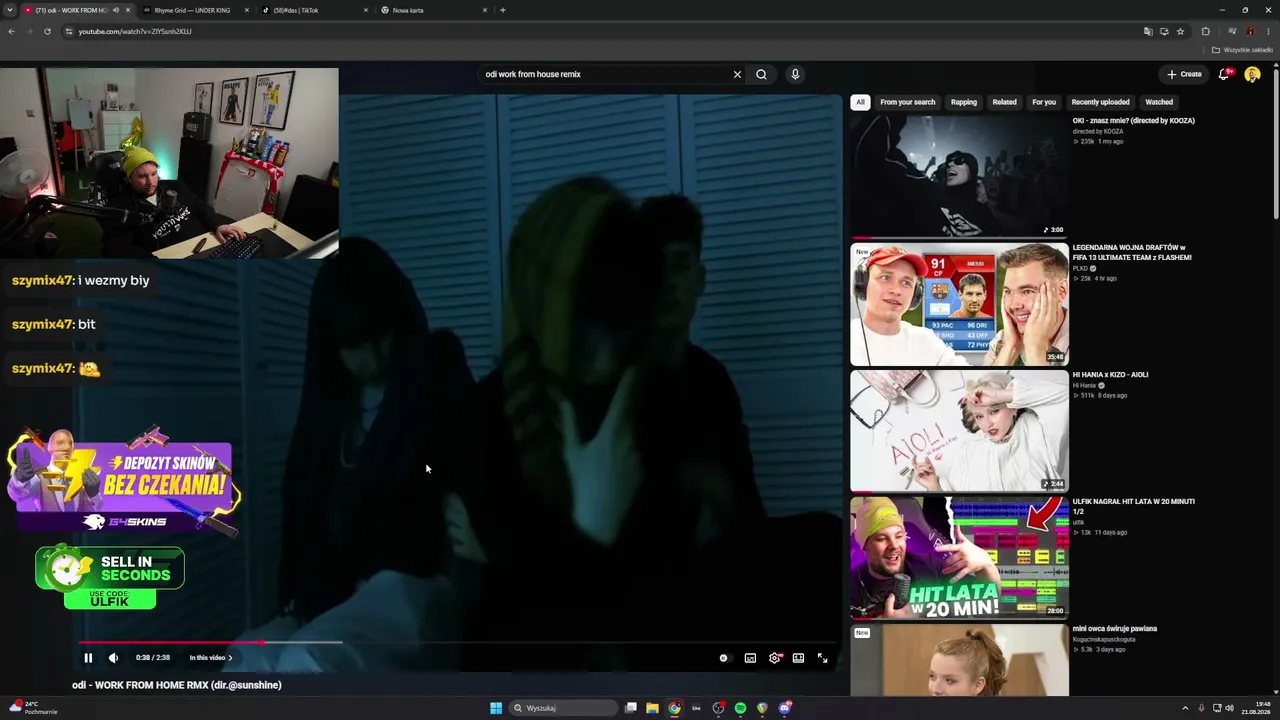
Task: Open 'ULFIK NAGRAŁ HIT LATA' video title
Action: 1133,507
